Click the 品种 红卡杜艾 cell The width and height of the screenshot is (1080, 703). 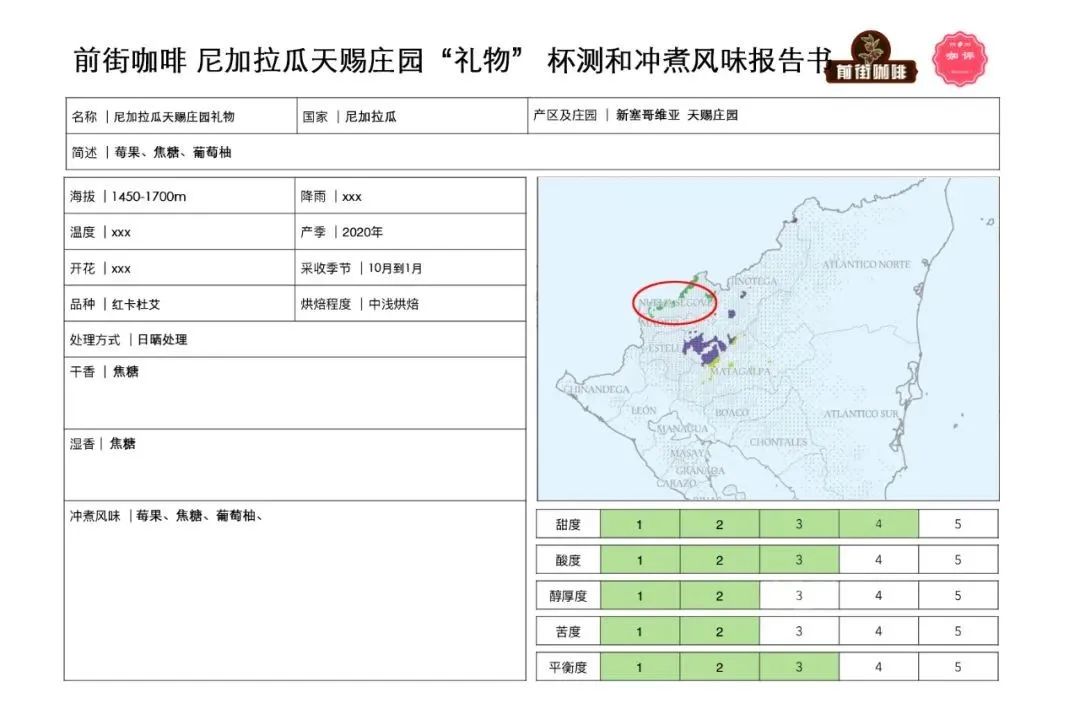pos(180,304)
